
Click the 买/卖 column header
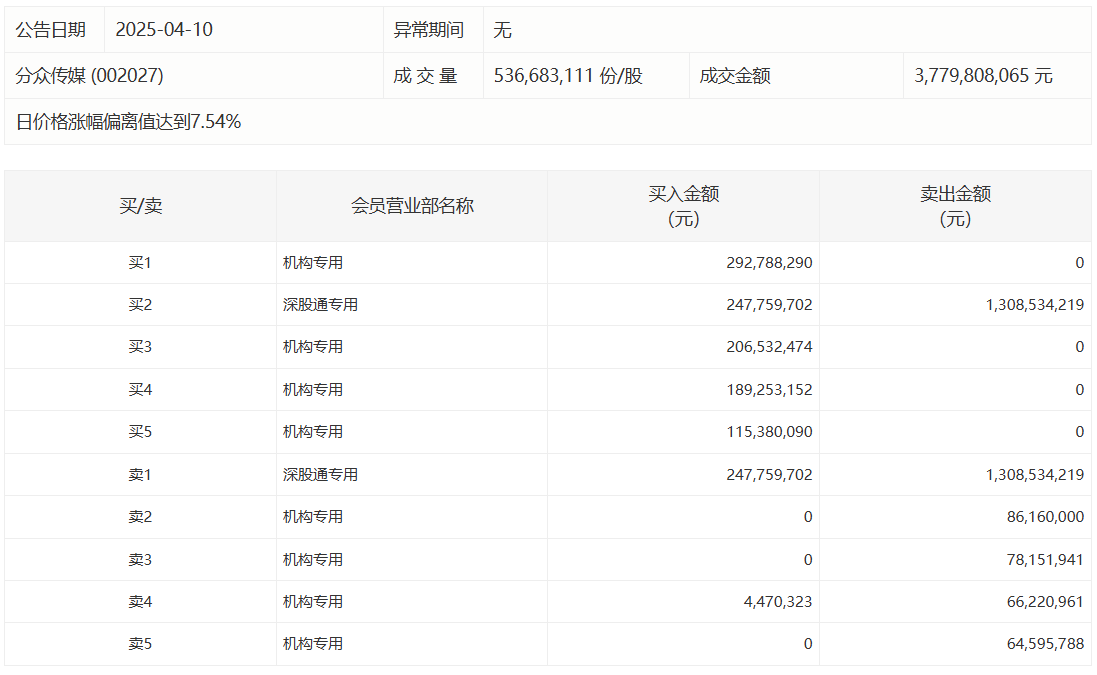(x=140, y=206)
